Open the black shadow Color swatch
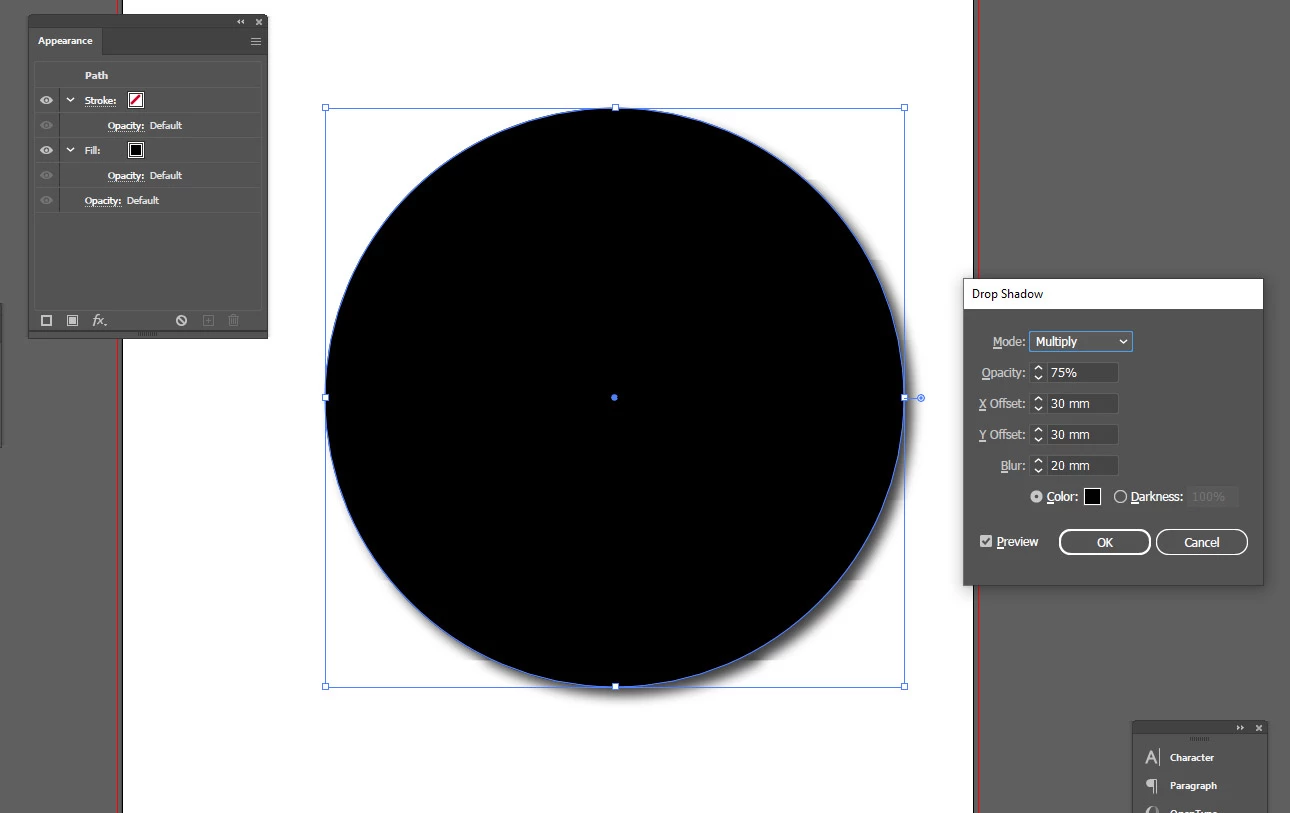 (x=1092, y=497)
